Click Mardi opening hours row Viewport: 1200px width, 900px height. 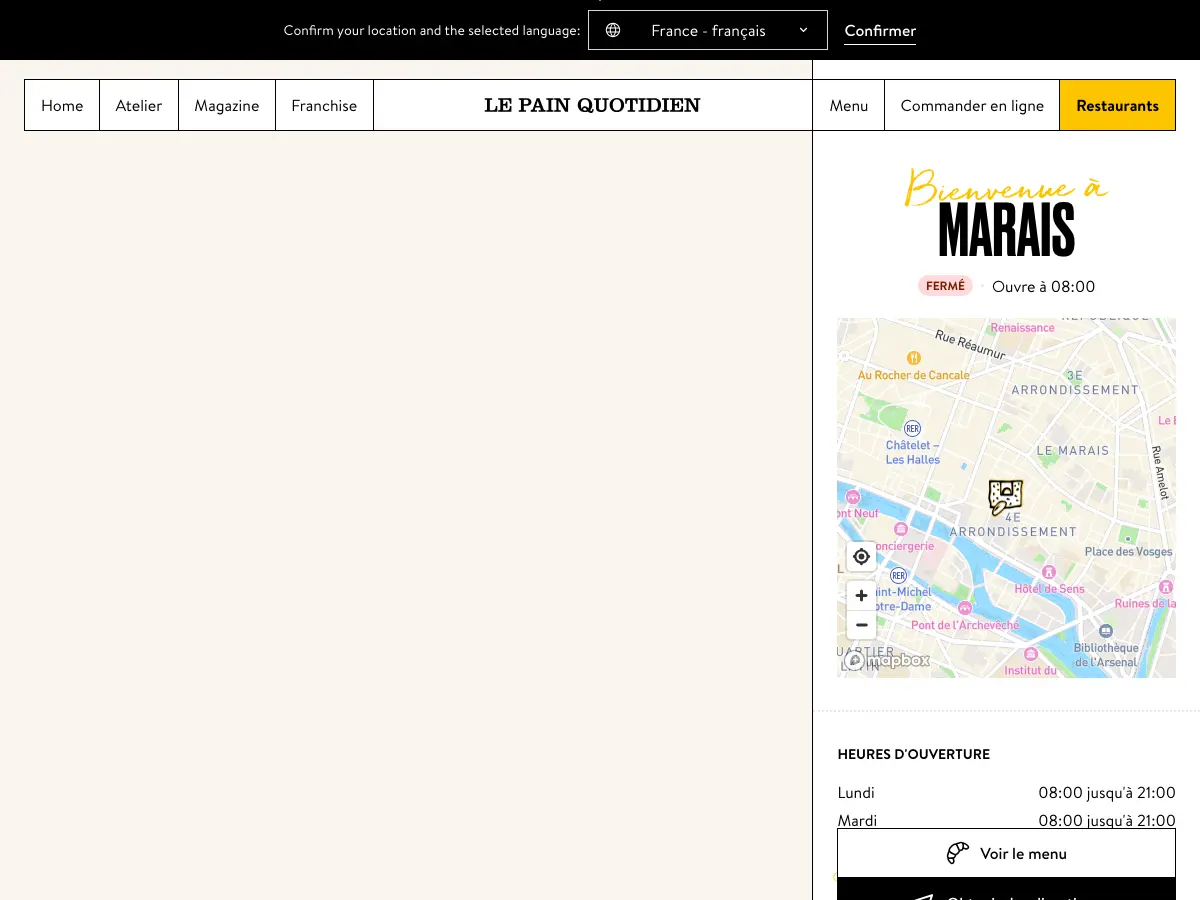coord(1006,821)
